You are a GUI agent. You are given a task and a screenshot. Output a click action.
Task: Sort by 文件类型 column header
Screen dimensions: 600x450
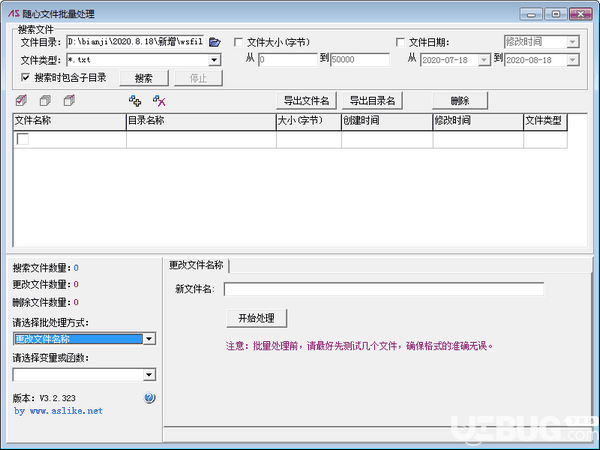[545, 121]
